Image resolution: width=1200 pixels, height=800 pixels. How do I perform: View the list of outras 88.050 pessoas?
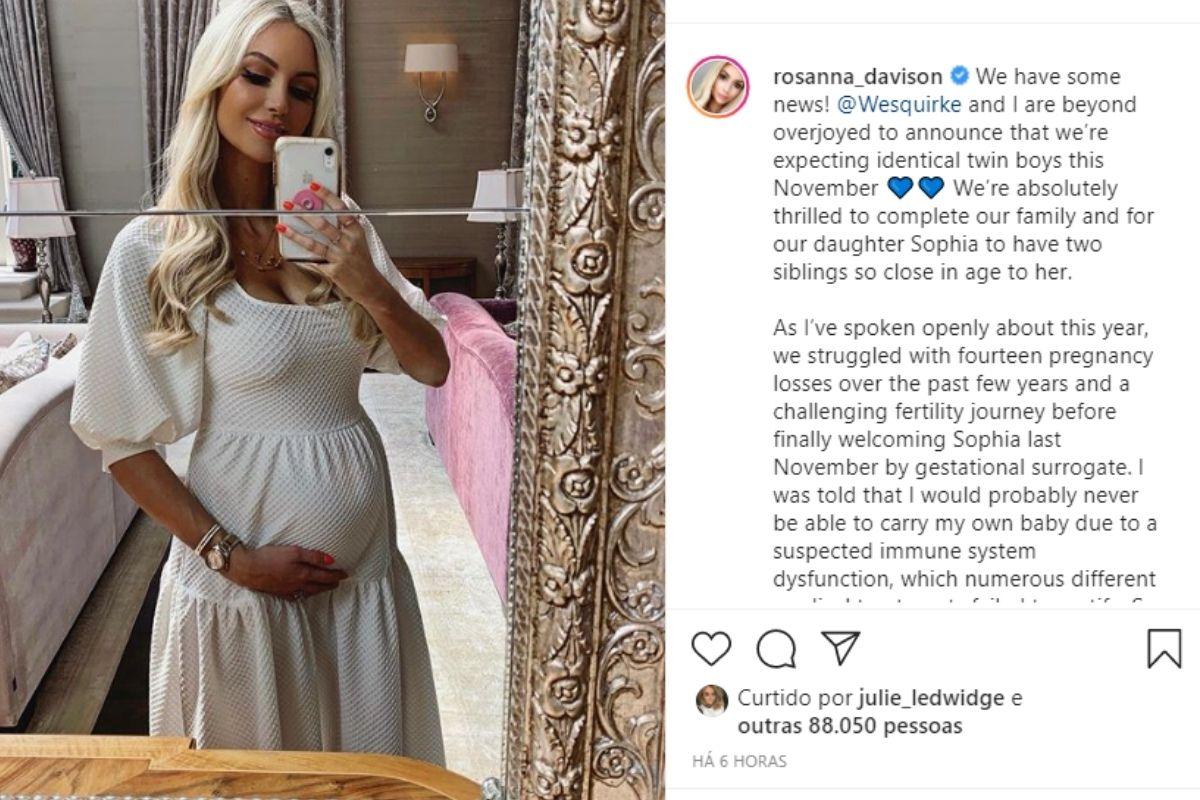[x=850, y=726]
